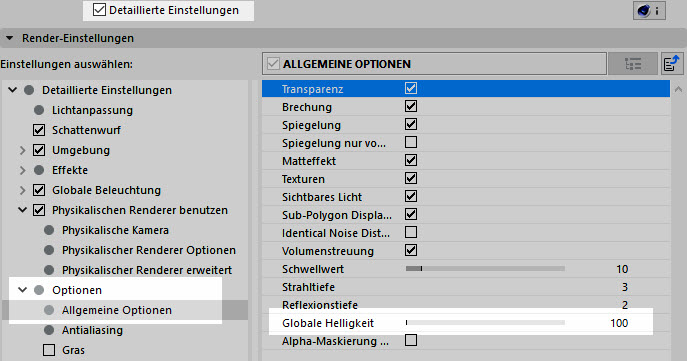This screenshot has width=687, height=361.
Task: Click the Schwellwert slider
Action: click(485, 269)
